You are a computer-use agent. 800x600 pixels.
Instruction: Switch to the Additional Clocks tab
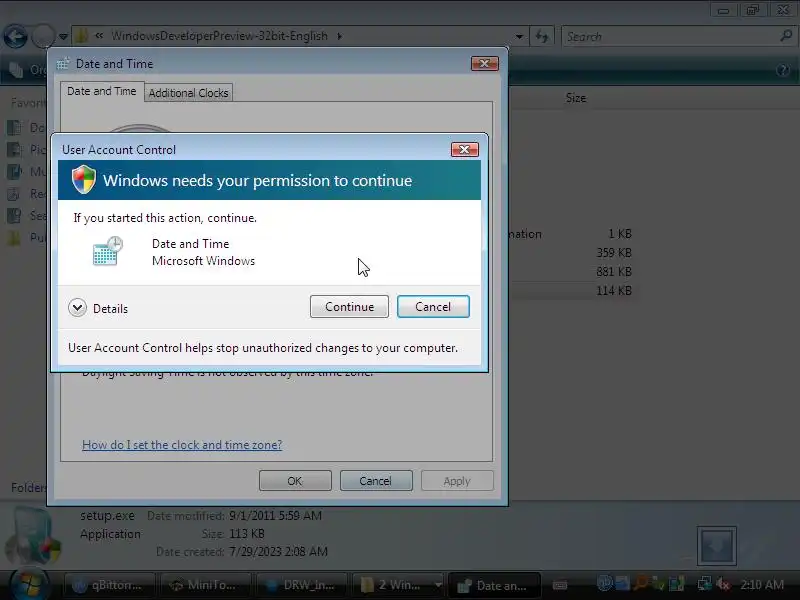click(x=188, y=93)
